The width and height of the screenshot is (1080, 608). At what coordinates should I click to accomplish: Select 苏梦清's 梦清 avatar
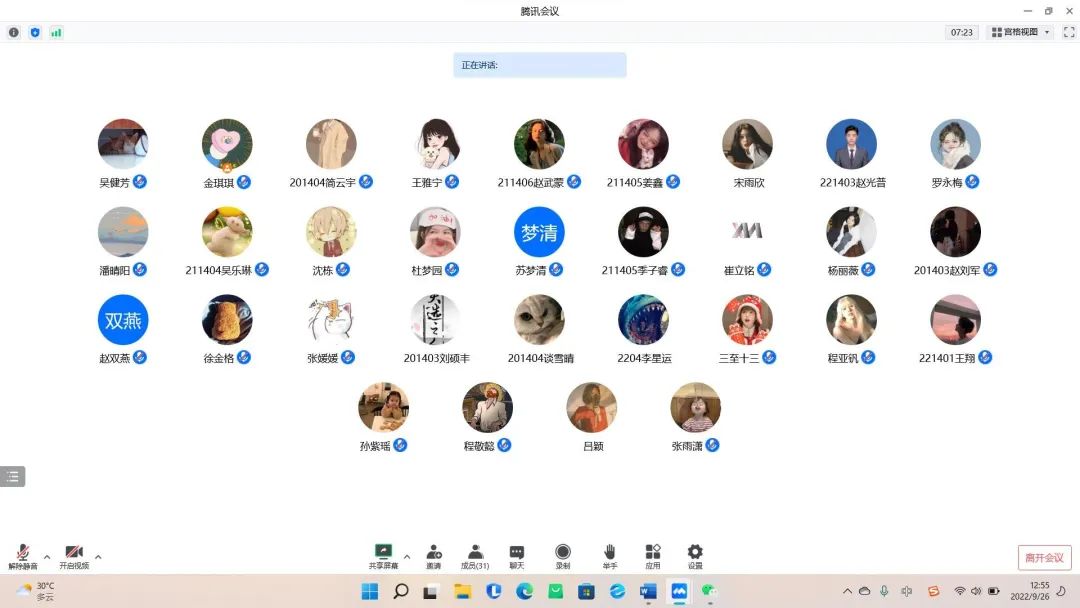pos(539,232)
